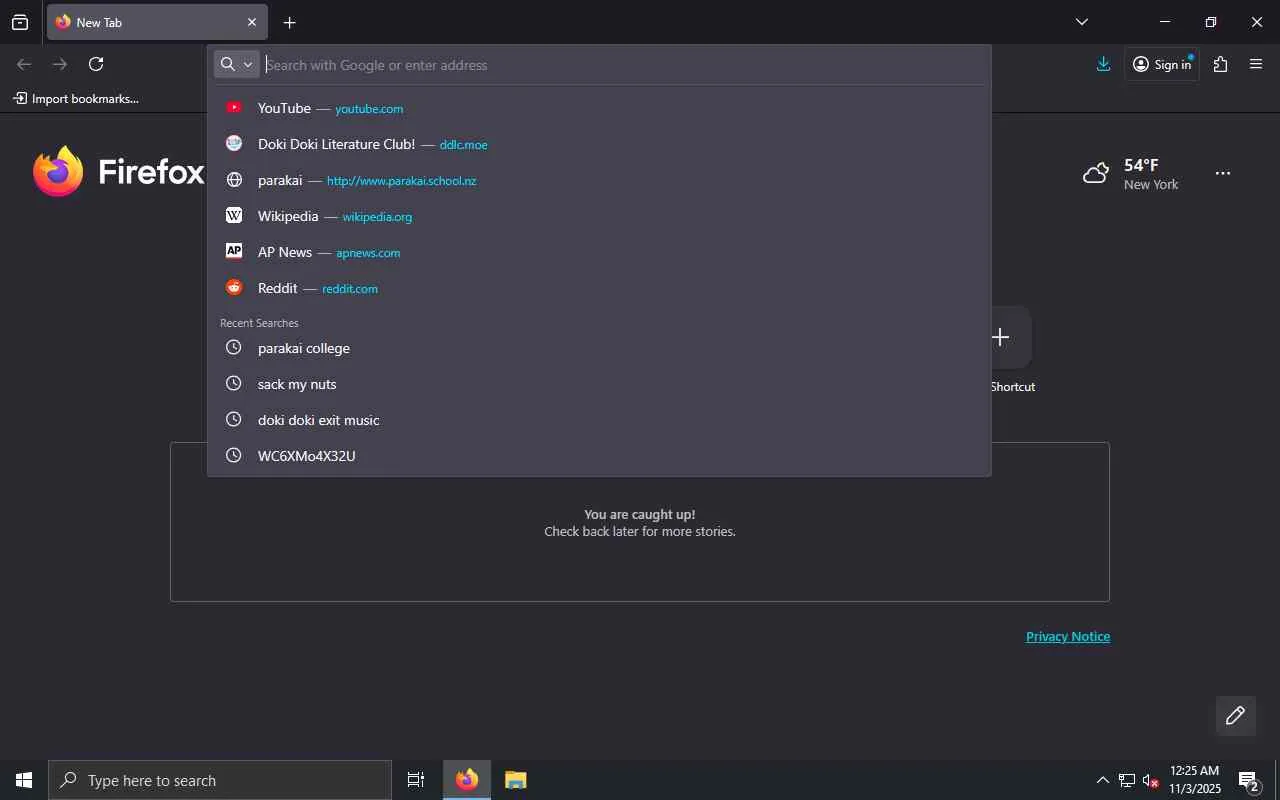Open the search engine selector dropdown
This screenshot has width=1280, height=800.
[x=237, y=64]
